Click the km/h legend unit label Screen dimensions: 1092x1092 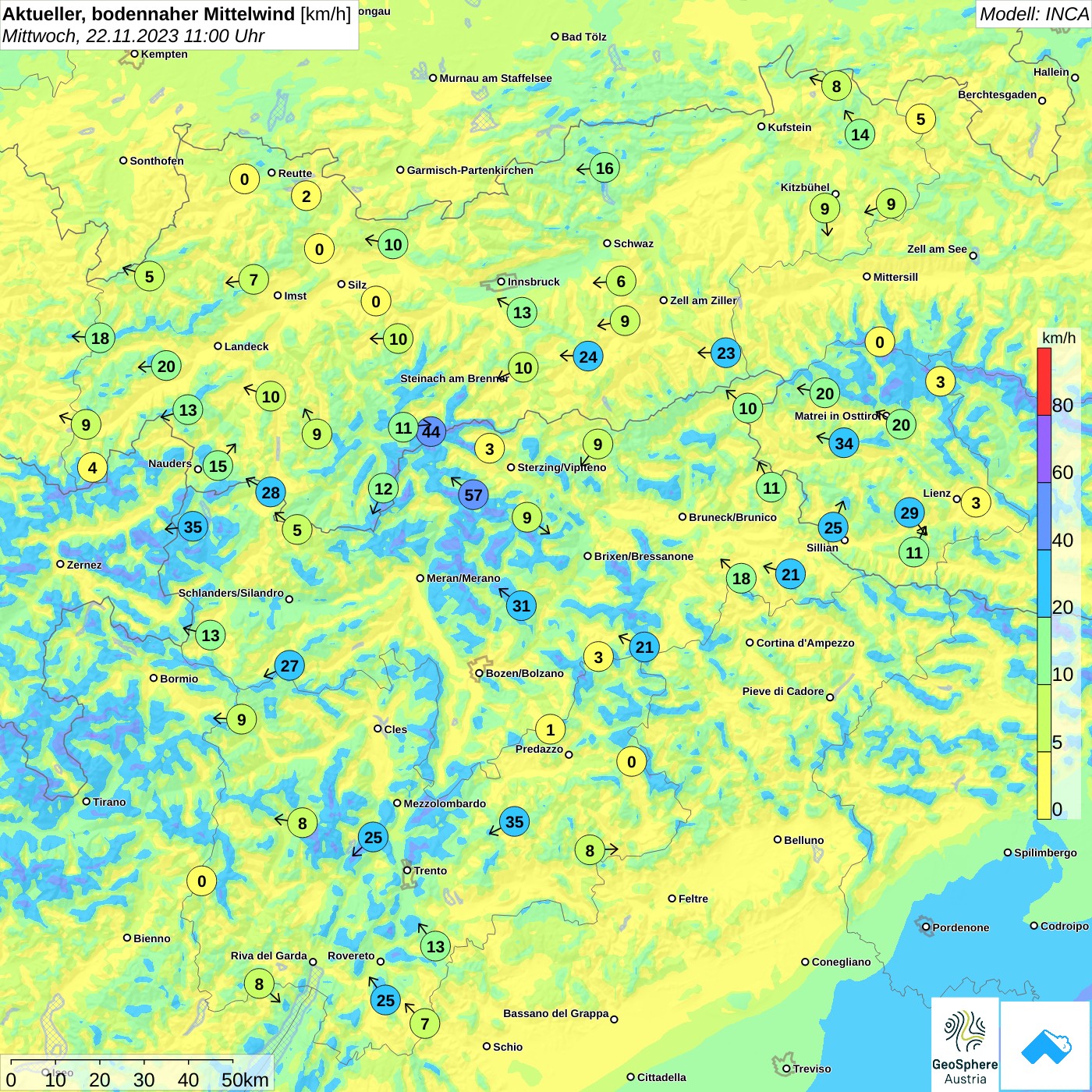click(x=1058, y=338)
